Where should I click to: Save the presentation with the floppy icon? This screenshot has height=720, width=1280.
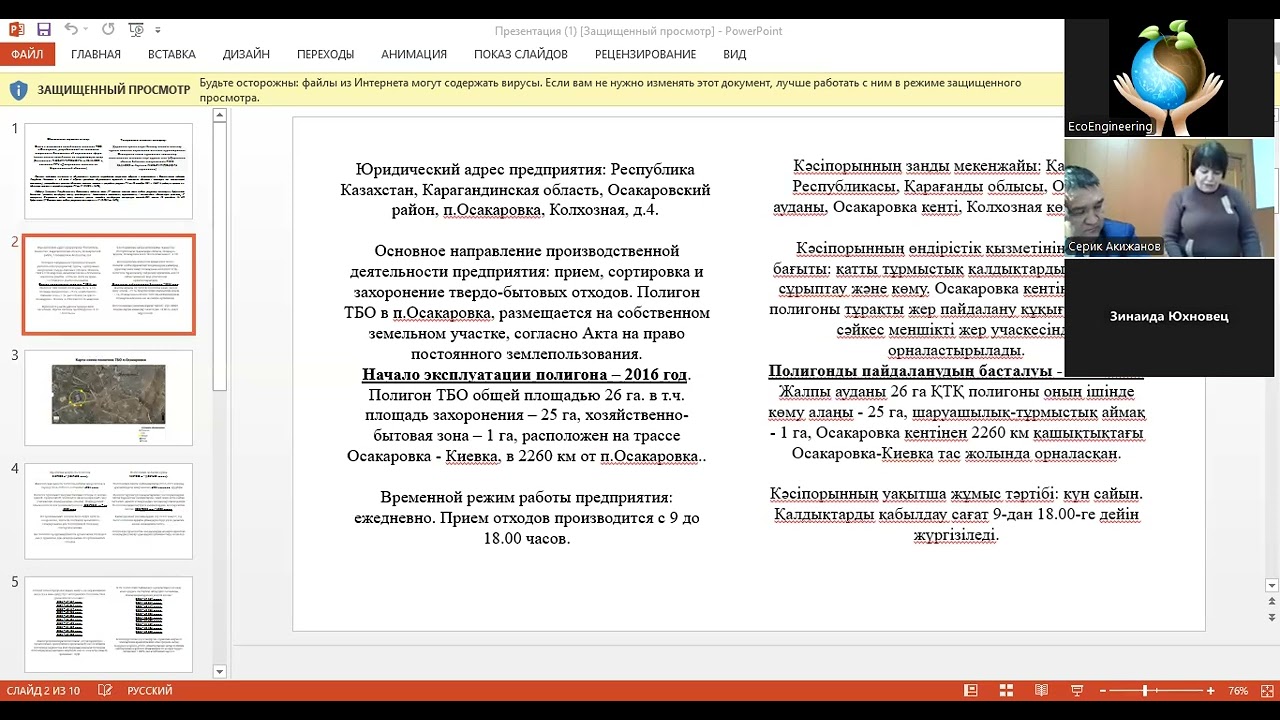point(43,30)
